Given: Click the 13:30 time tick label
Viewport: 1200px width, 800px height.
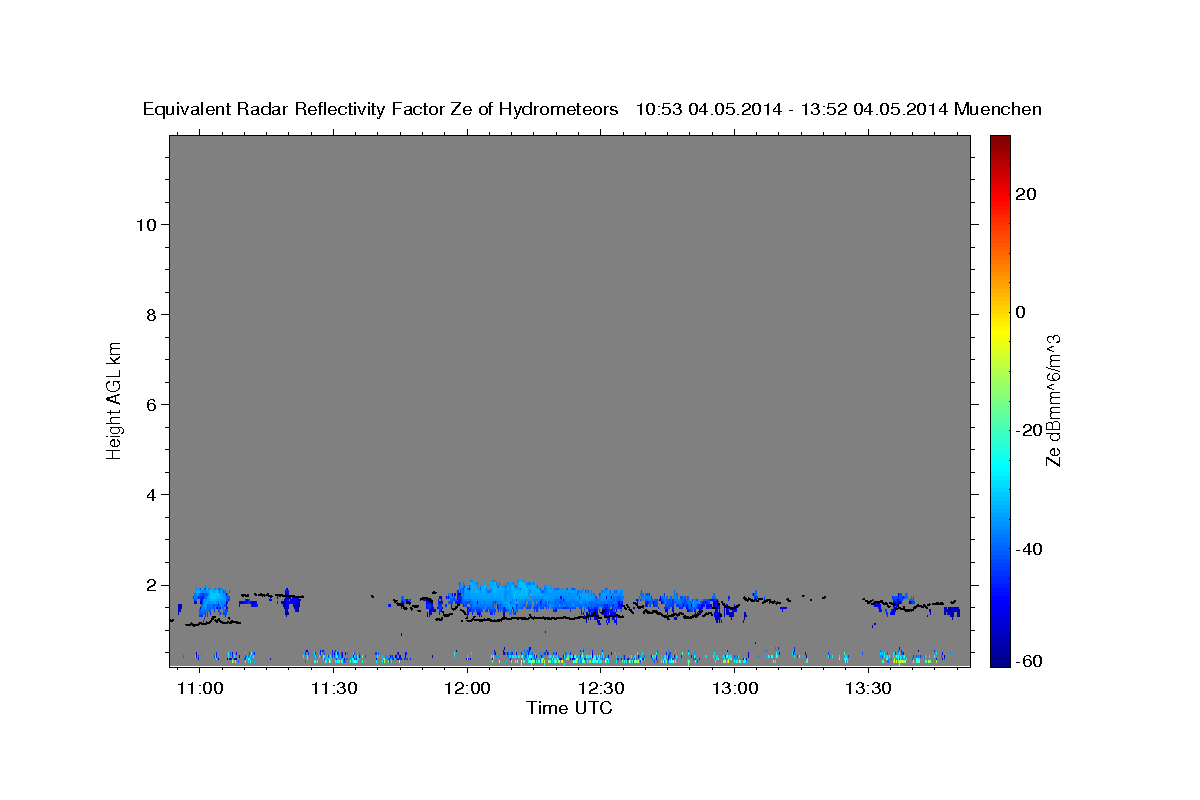Looking at the screenshot, I should click(869, 688).
